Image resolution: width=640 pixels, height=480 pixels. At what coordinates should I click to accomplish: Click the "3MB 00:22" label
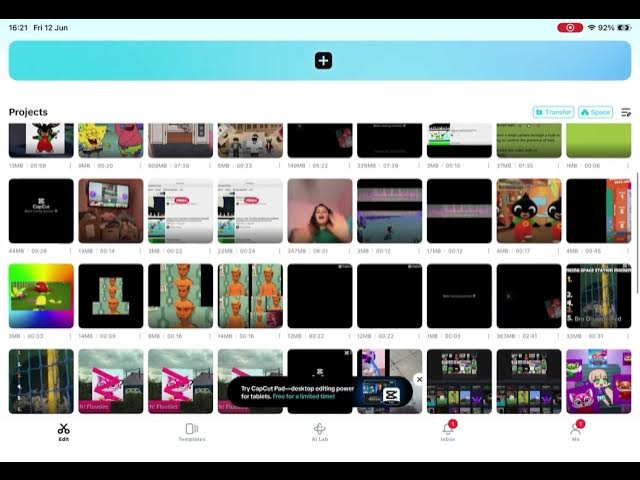pyautogui.click(x=165, y=251)
